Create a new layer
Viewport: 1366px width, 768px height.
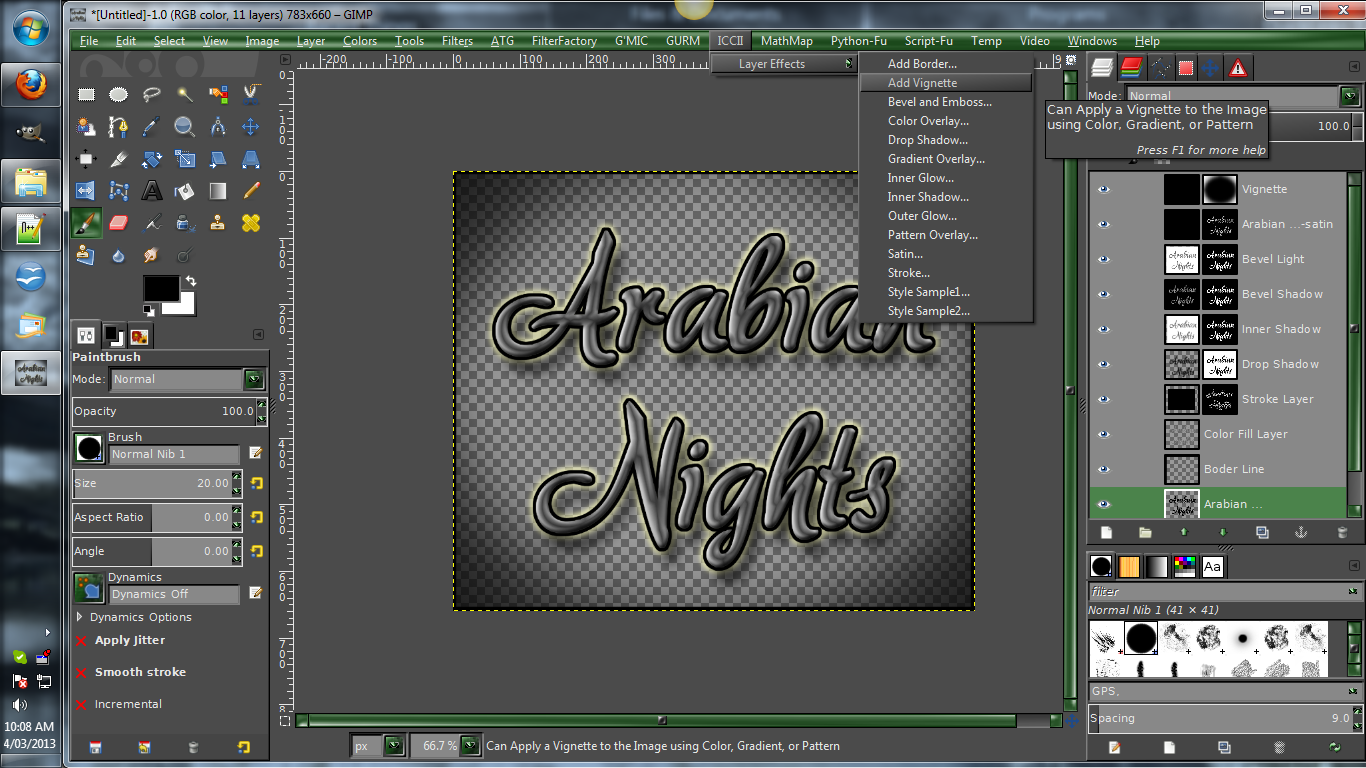(x=1107, y=531)
